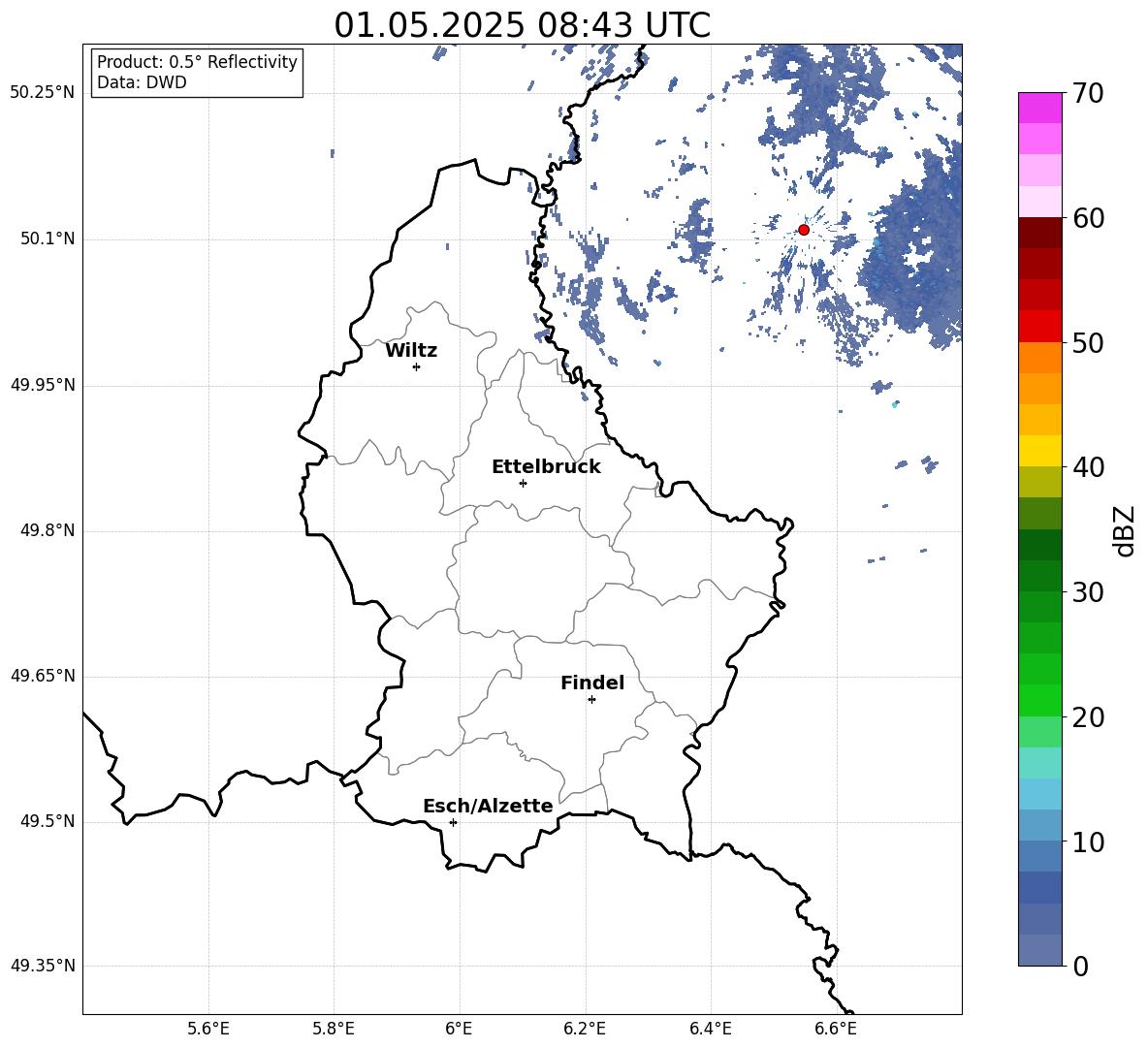
Task: Click the 10 value on colorbar
Action: tap(1088, 842)
